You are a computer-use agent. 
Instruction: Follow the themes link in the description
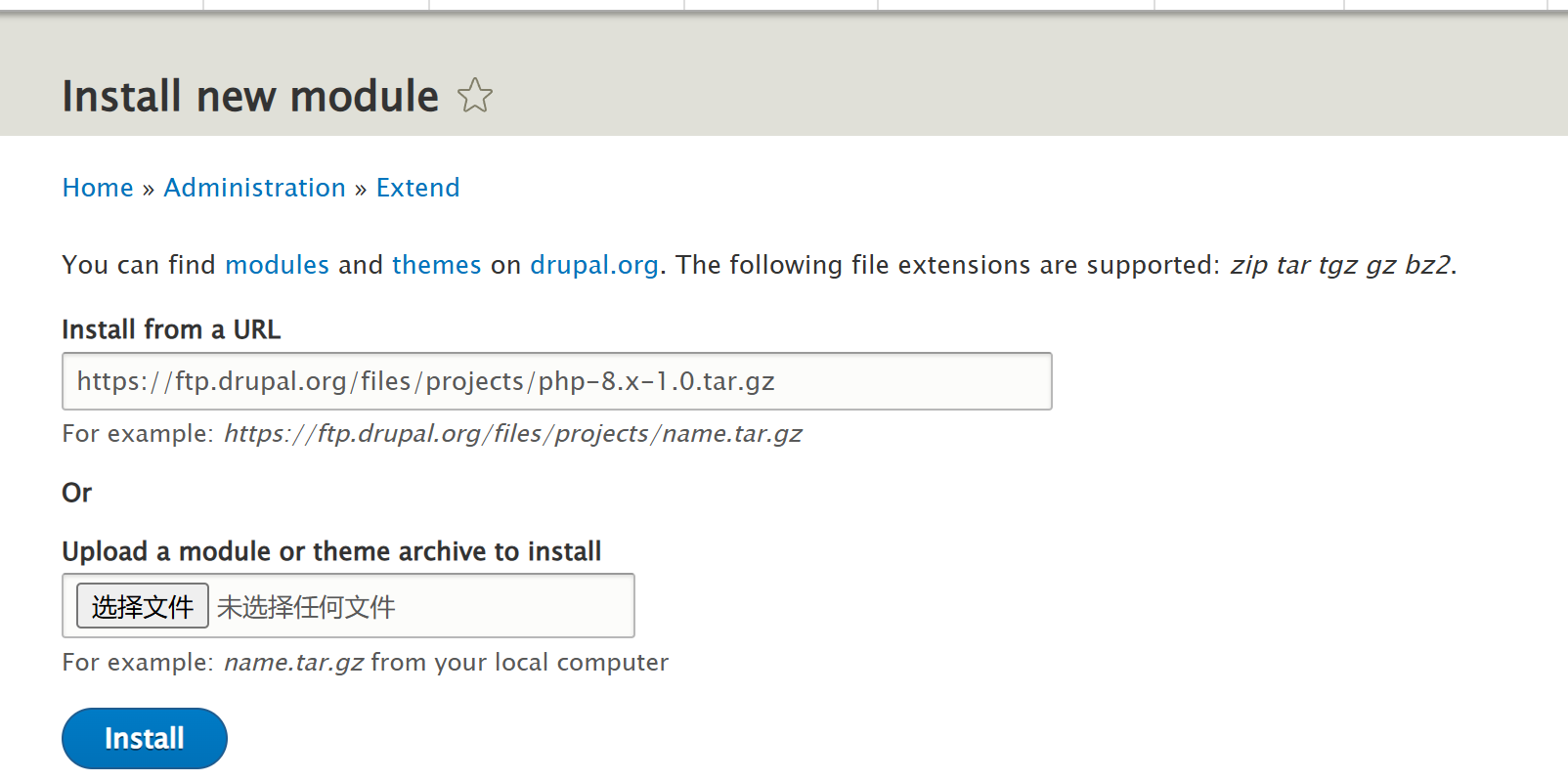(436, 265)
